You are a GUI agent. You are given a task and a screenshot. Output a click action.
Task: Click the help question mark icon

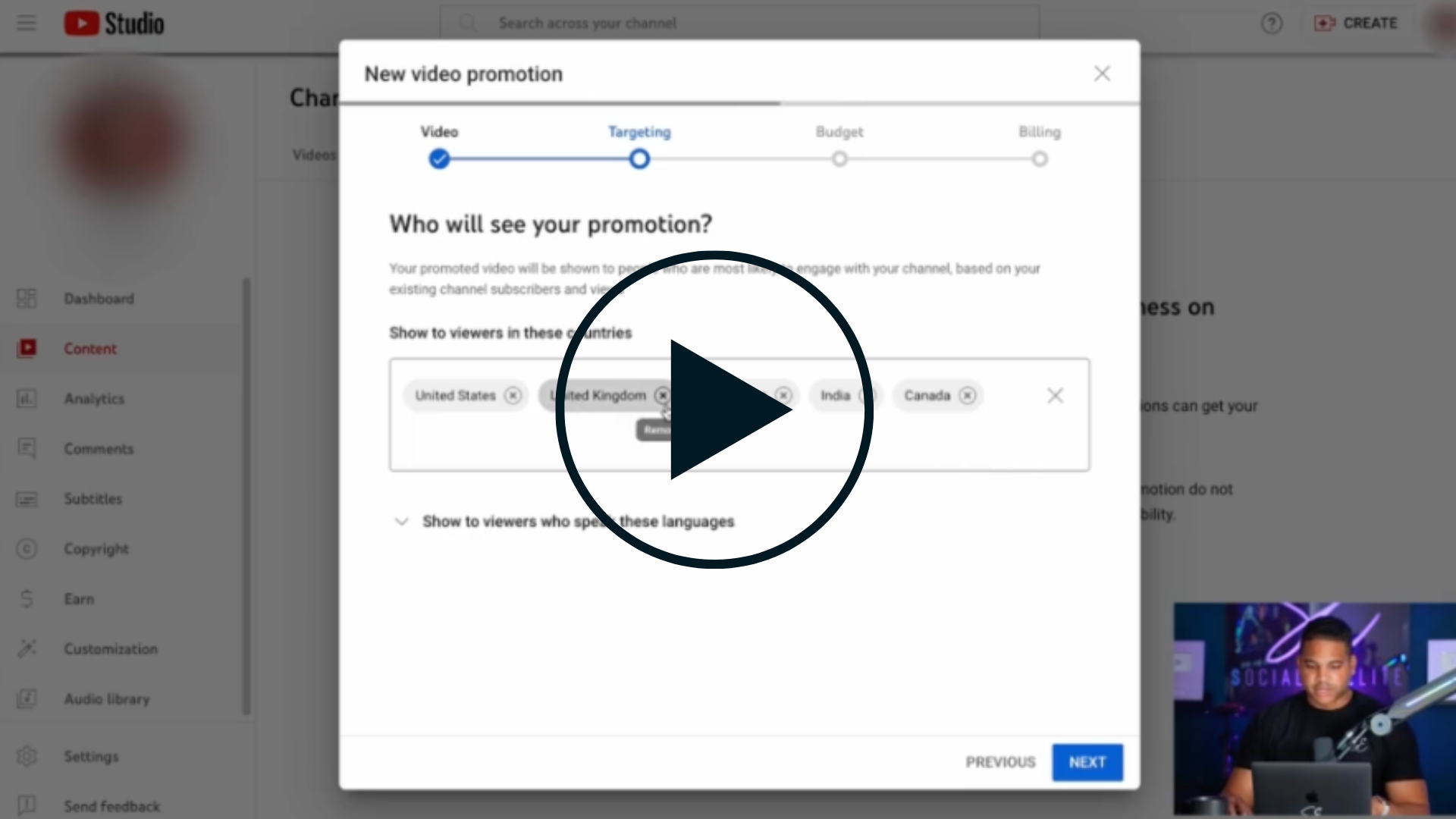(1271, 24)
